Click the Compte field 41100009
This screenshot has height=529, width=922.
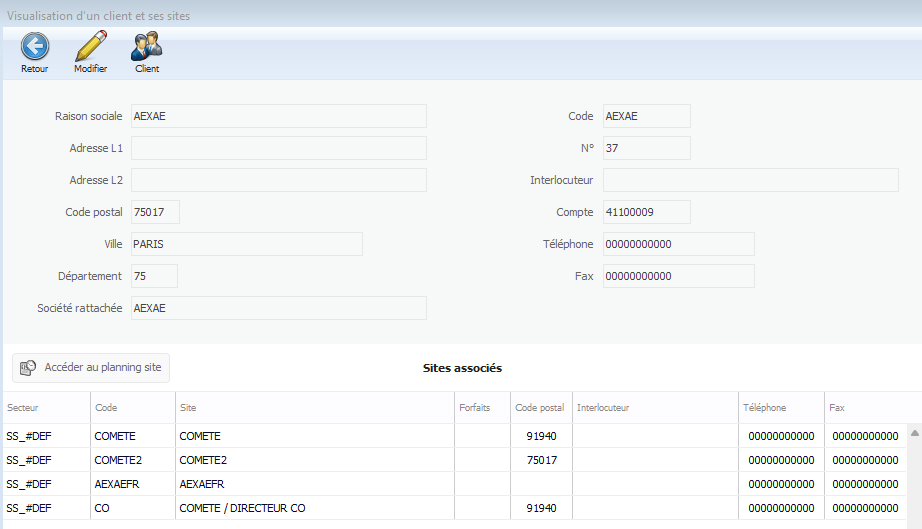pyautogui.click(x=646, y=212)
